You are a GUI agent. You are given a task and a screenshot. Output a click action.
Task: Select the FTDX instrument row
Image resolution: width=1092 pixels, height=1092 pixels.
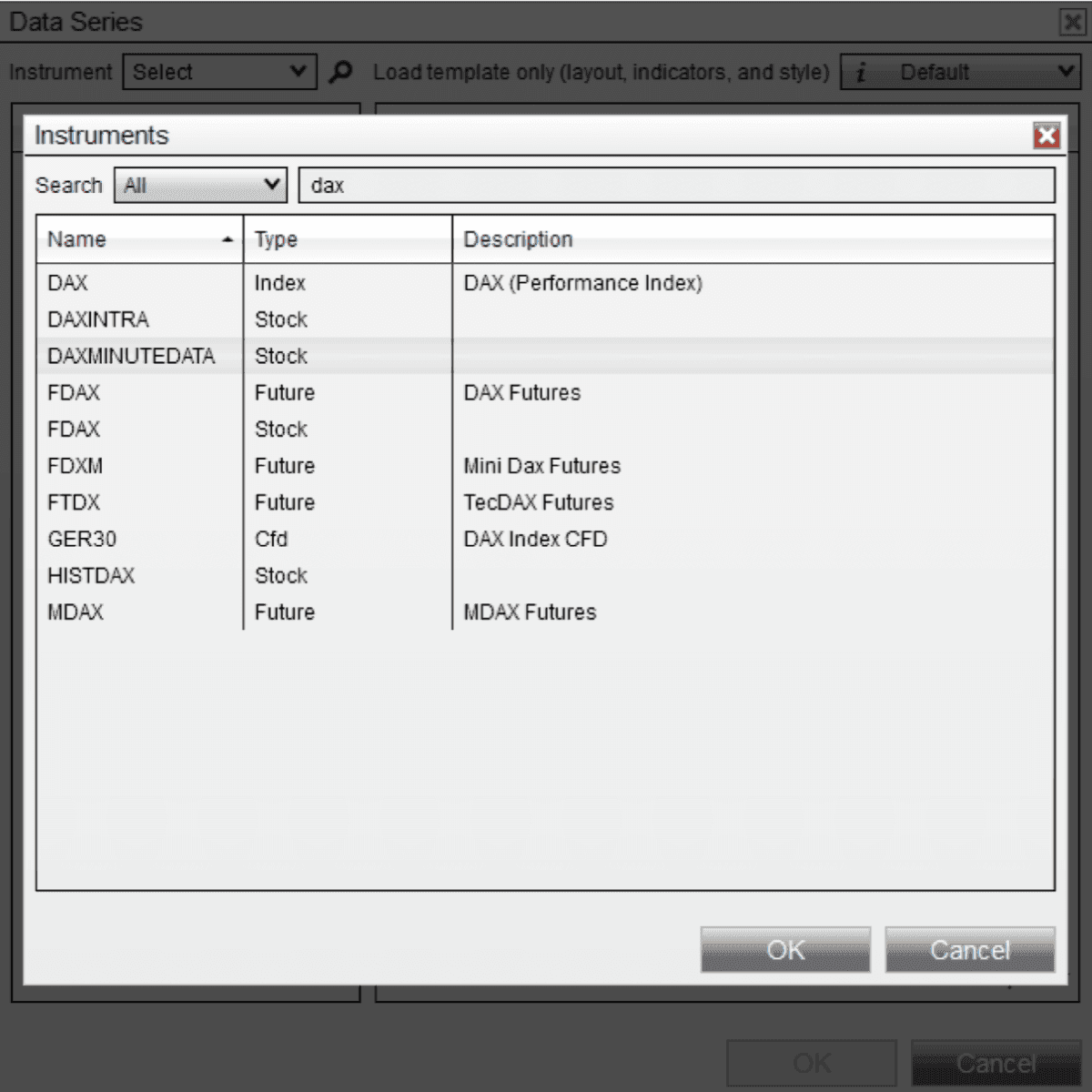point(545,502)
